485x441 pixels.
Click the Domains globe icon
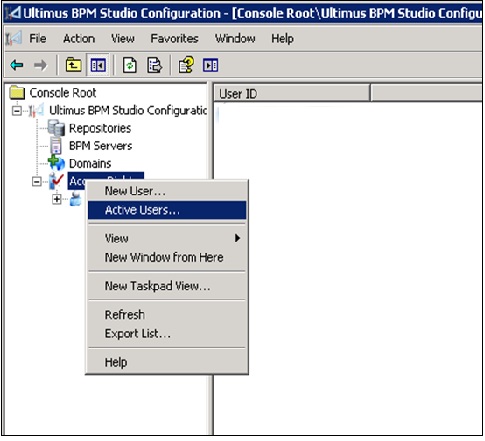pyautogui.click(x=56, y=163)
